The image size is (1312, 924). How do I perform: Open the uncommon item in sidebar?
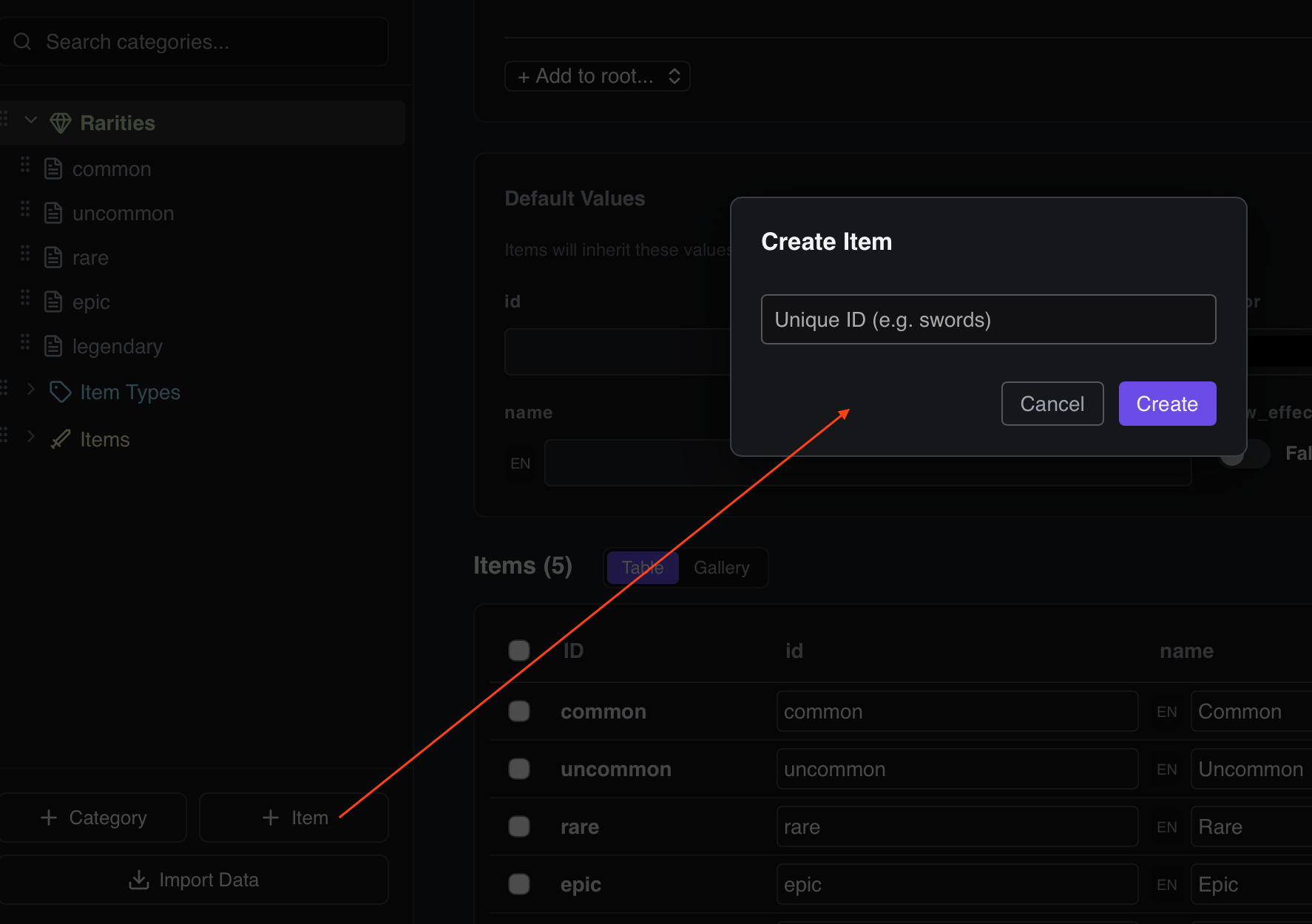coord(124,214)
